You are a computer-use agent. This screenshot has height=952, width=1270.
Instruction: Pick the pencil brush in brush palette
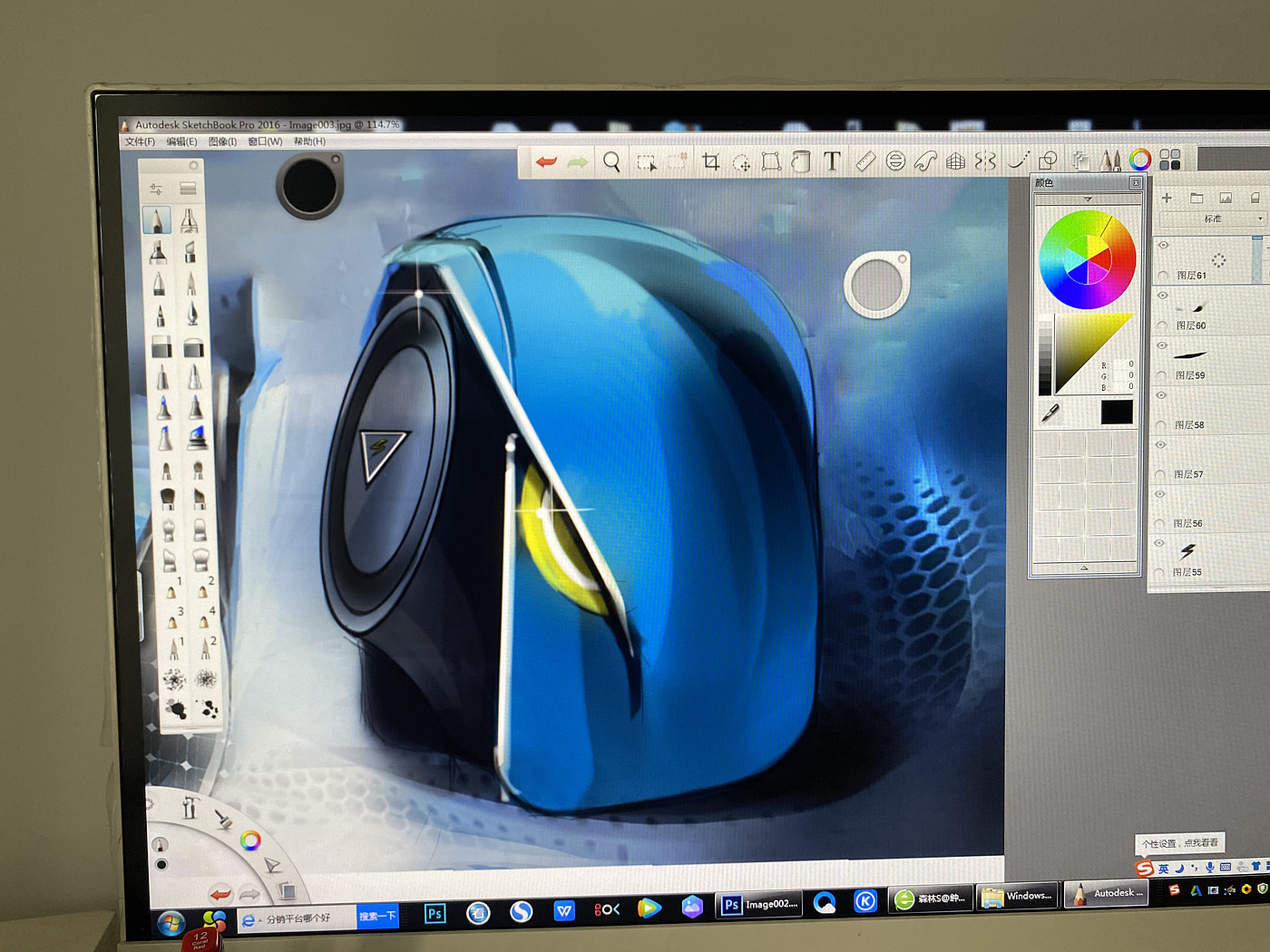pos(156,221)
